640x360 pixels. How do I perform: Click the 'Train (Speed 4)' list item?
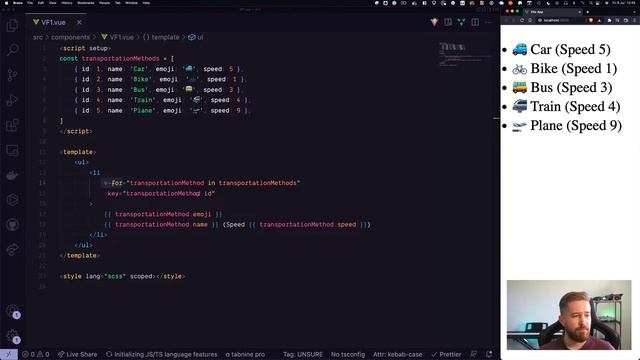point(566,107)
